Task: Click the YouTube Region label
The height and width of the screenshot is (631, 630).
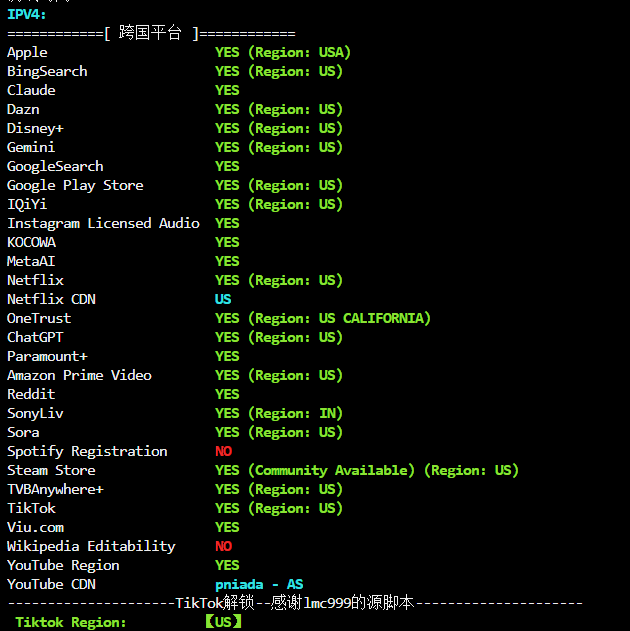Action: pos(63,566)
